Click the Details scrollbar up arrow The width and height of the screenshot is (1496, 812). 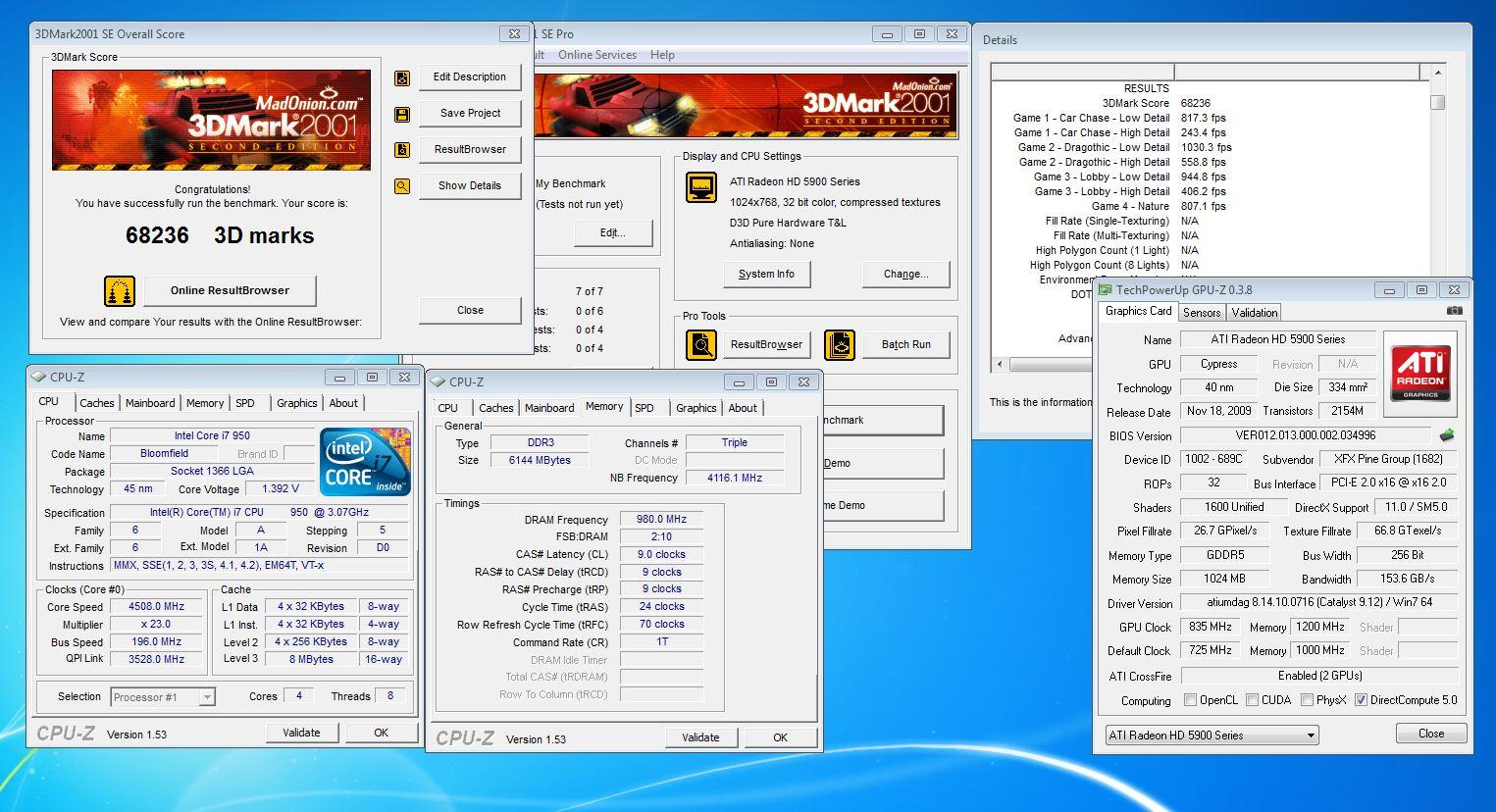pyautogui.click(x=1437, y=73)
